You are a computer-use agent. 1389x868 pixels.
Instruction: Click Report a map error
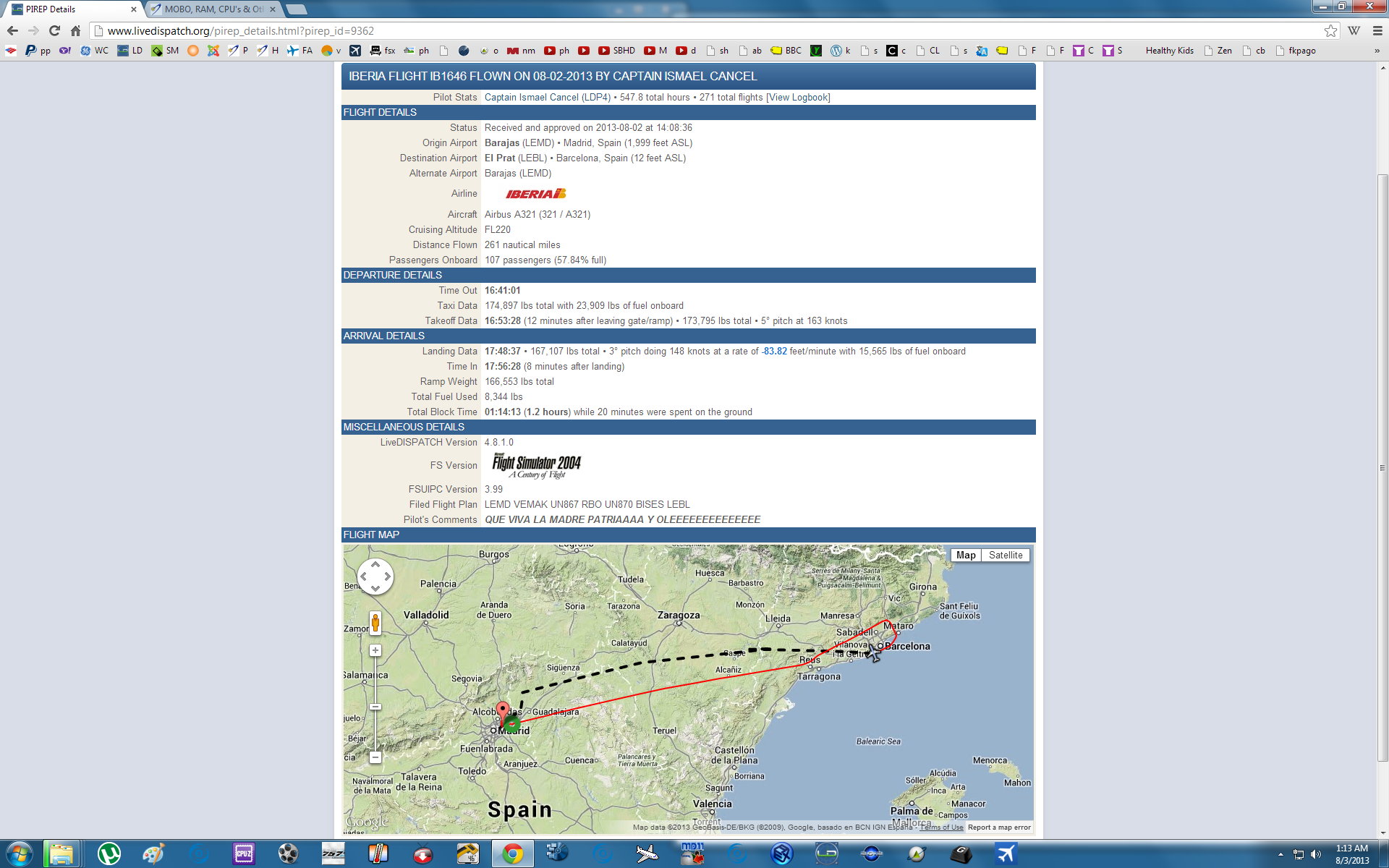999,827
